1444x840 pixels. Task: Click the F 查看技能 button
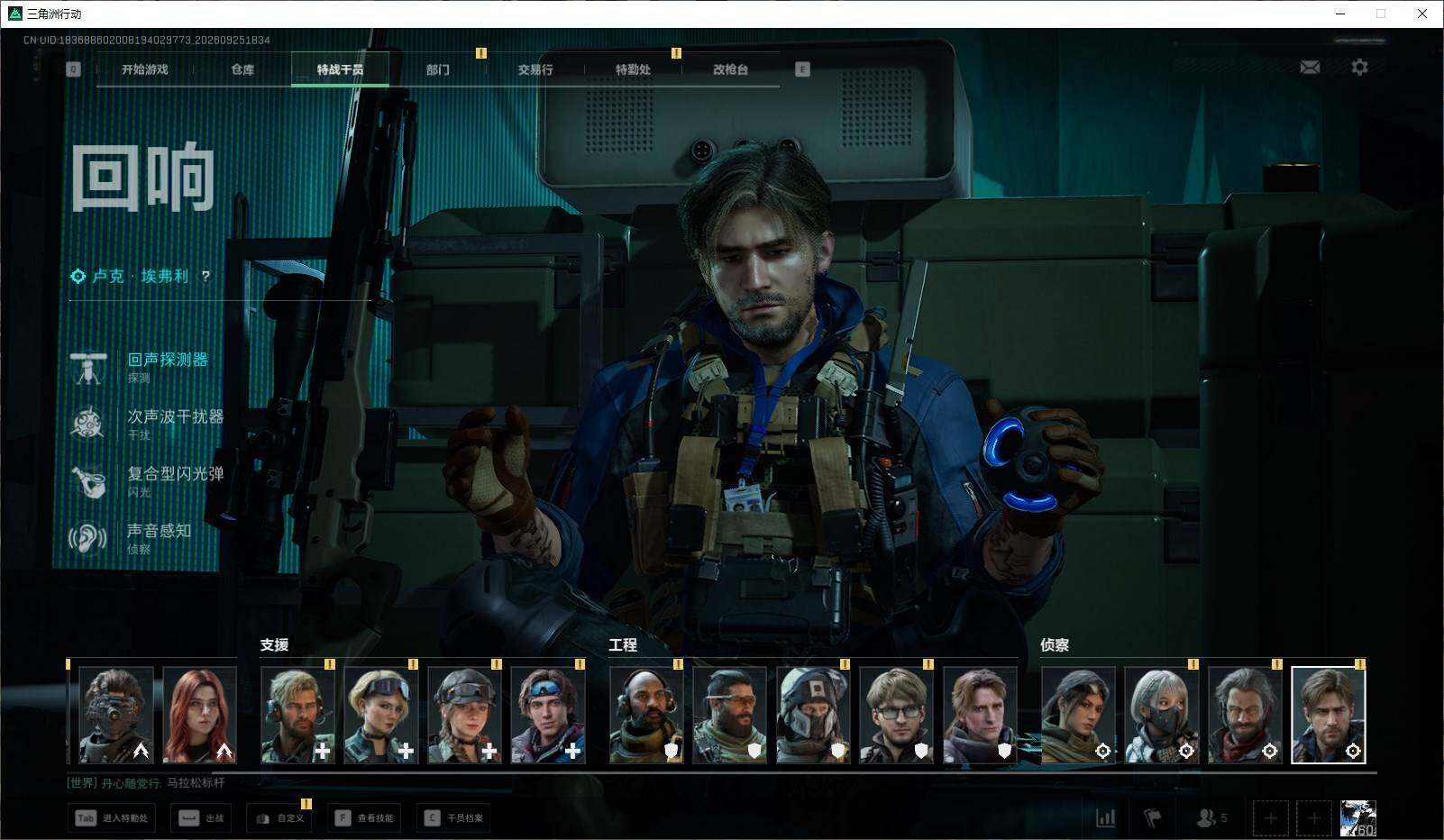[365, 818]
